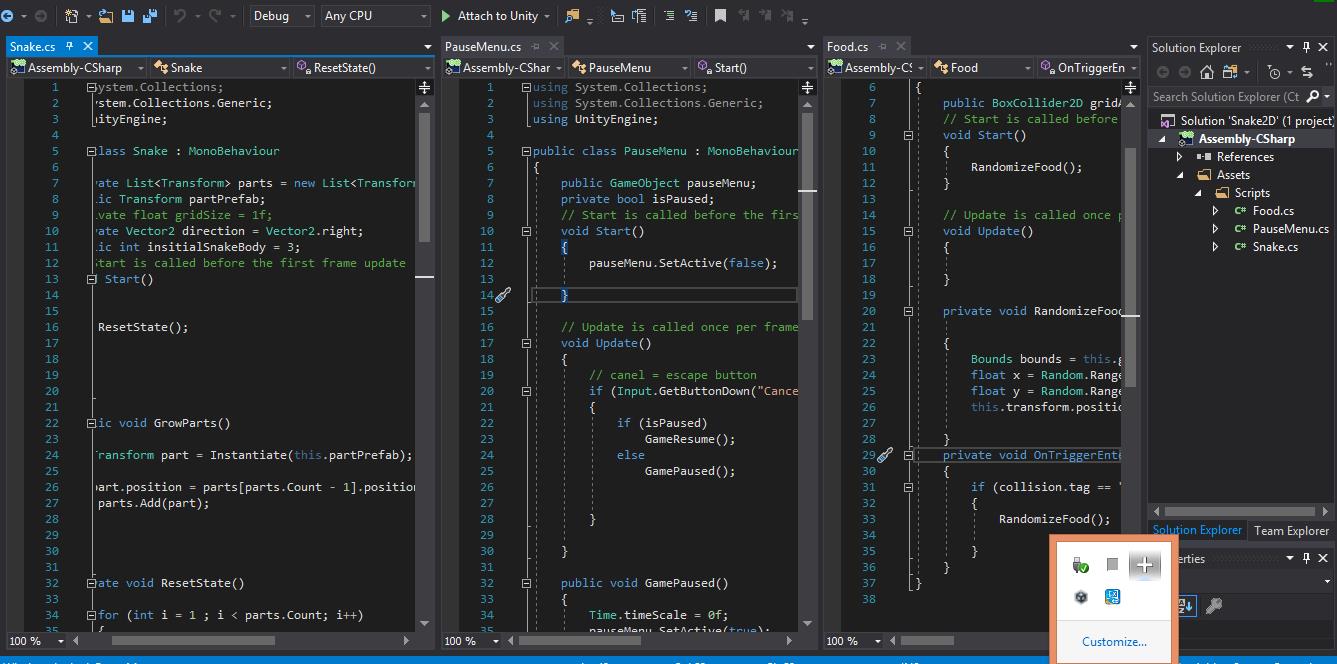Image resolution: width=1337 pixels, height=664 pixels.
Task: Toggle the pin on the Snake.cs tab
Action: pos(70,46)
